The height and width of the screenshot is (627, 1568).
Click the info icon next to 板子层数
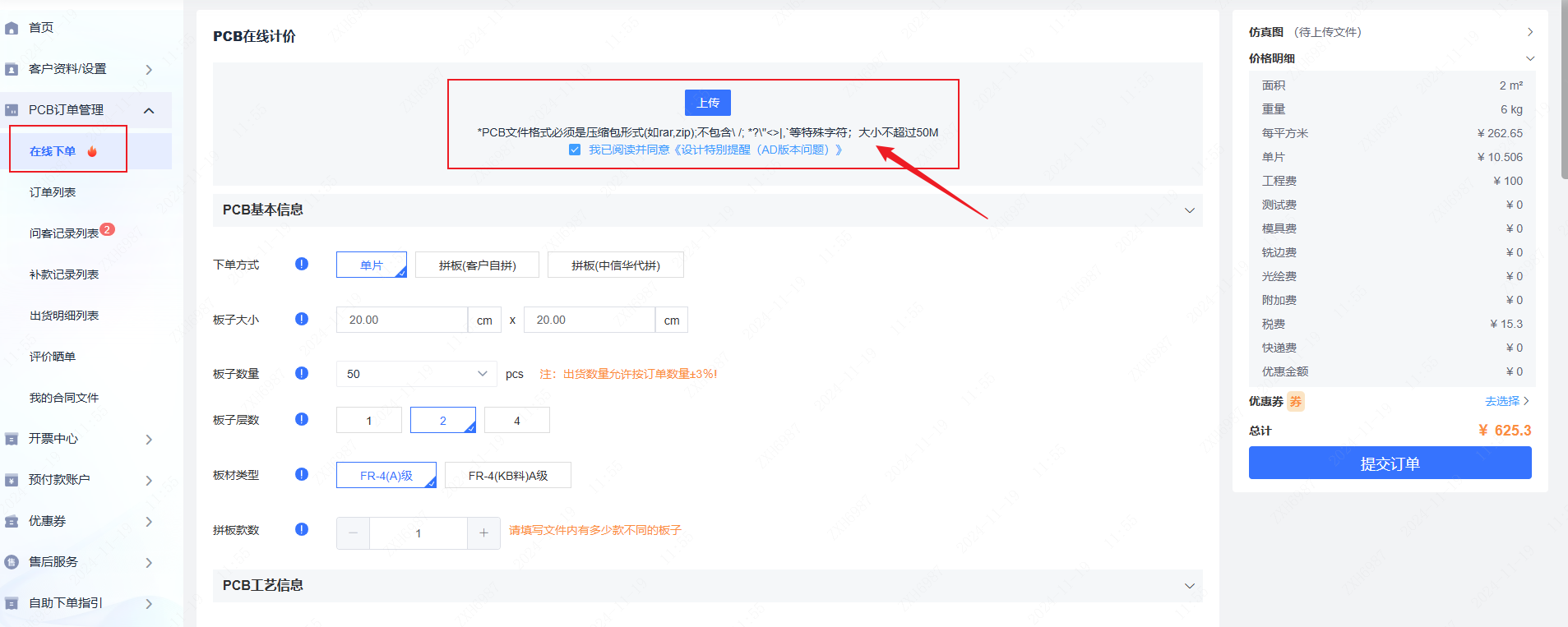click(x=302, y=419)
